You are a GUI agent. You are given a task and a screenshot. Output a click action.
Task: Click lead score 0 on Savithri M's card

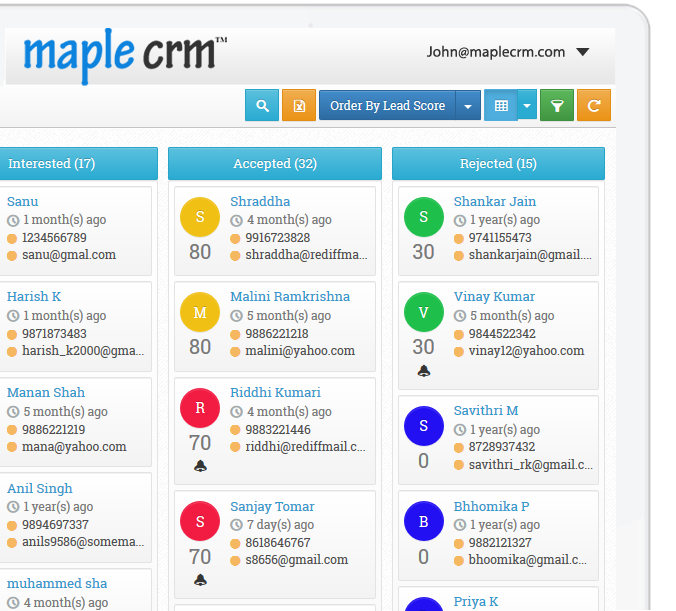(423, 461)
